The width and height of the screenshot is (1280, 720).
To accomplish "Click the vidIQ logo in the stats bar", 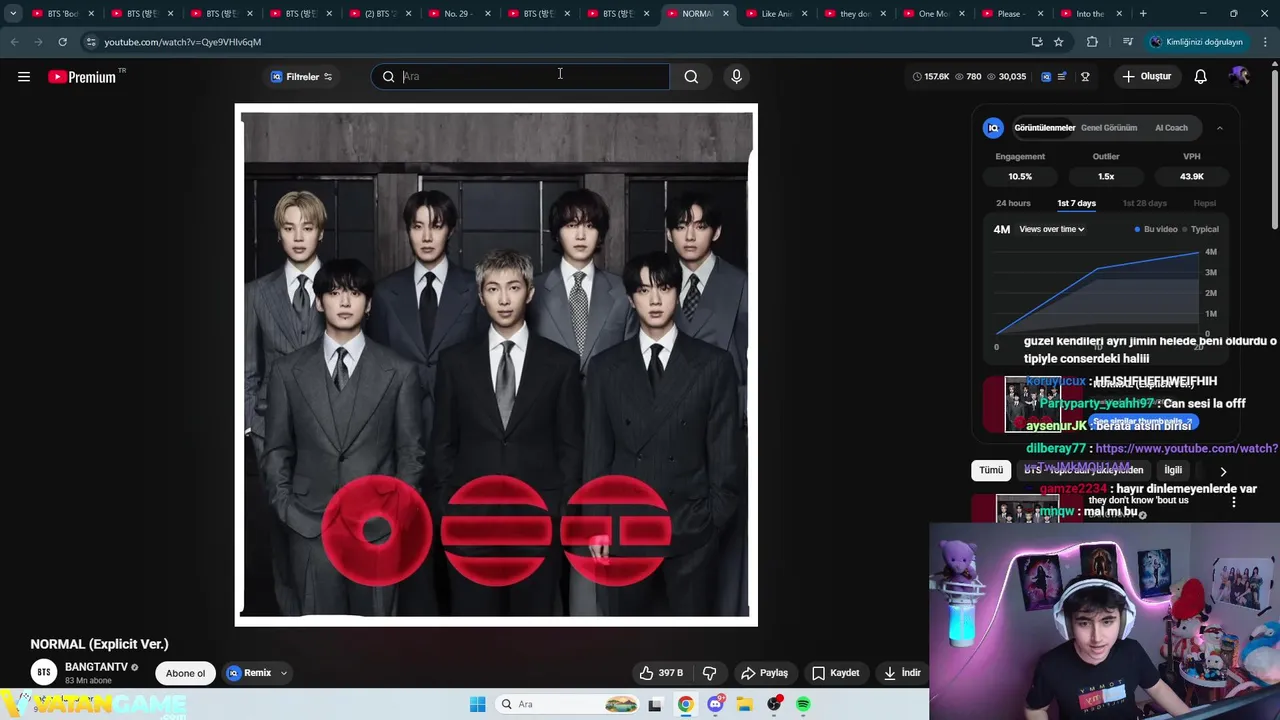I will (x=1046, y=77).
